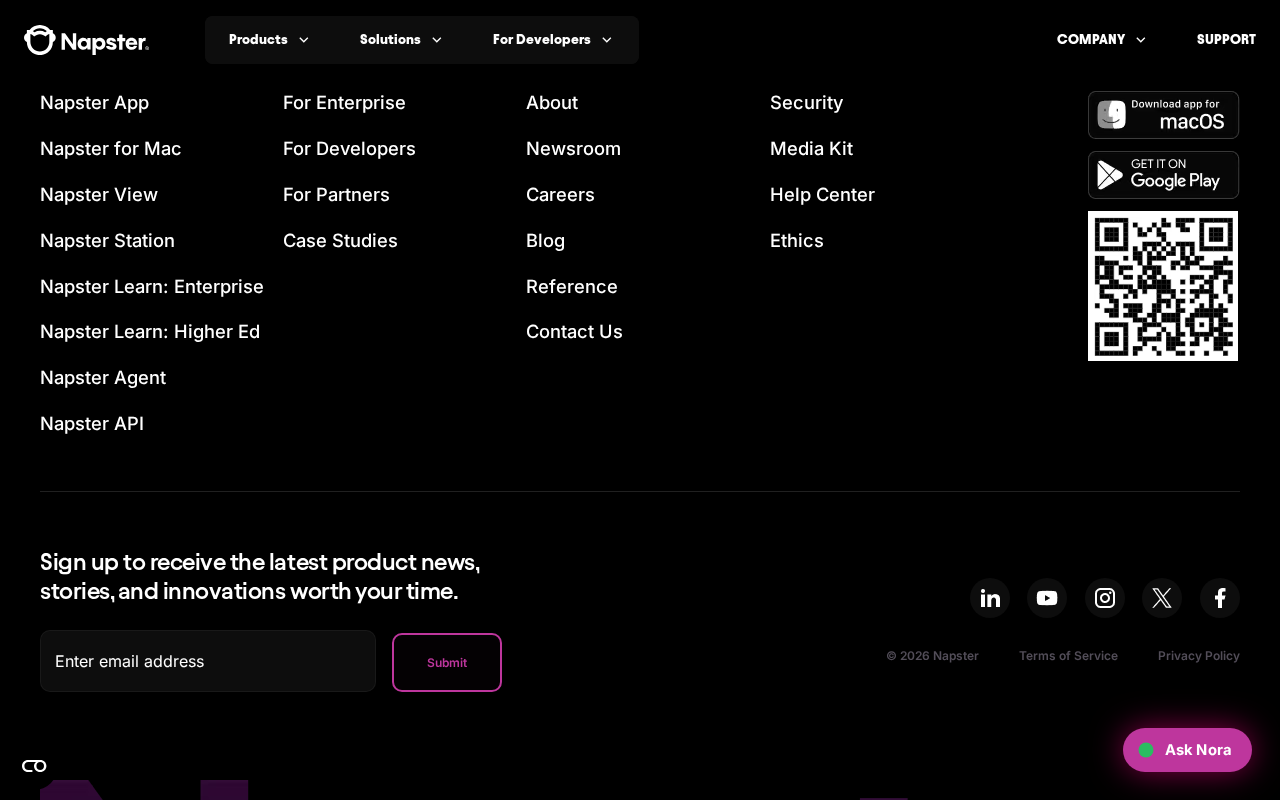Open the LinkedIn social icon
Viewport: 1280px width, 800px height.
pyautogui.click(x=990, y=598)
